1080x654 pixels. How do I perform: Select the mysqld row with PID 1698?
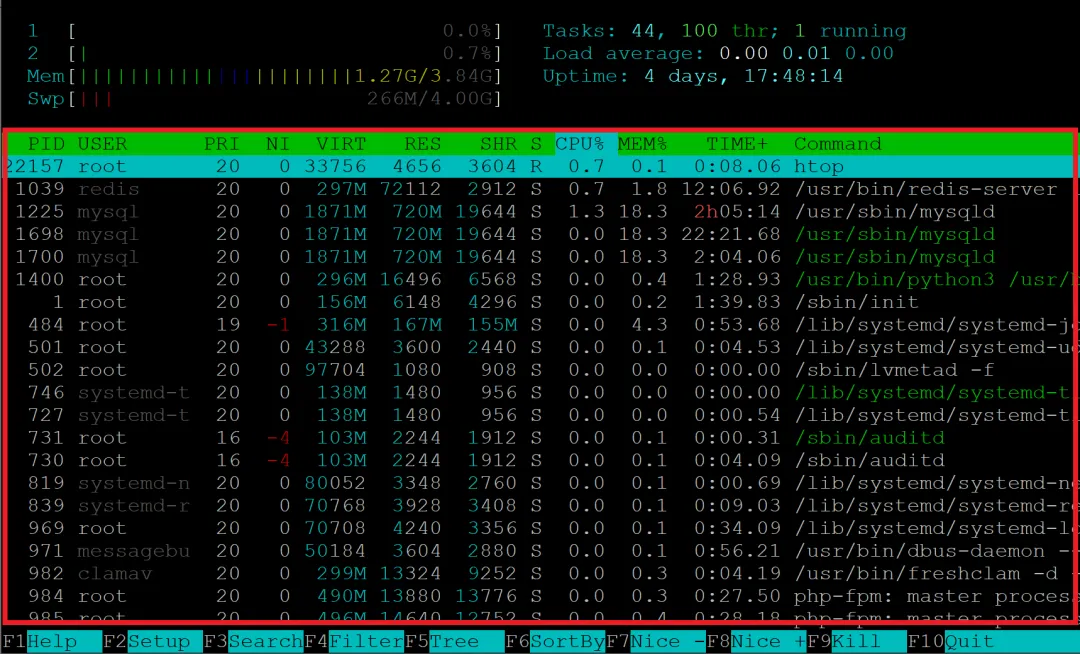point(540,235)
